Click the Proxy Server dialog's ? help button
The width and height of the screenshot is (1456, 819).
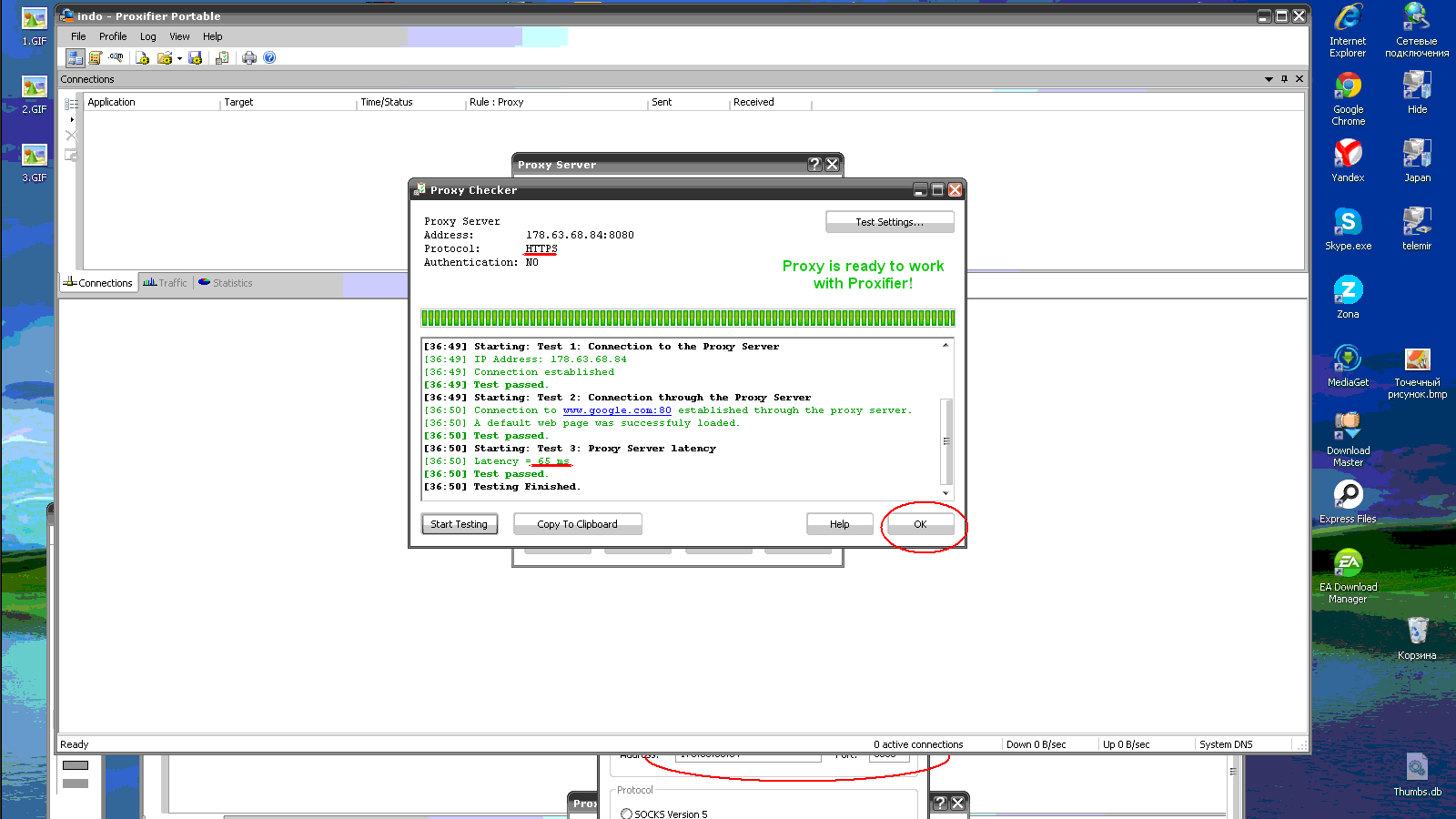click(x=814, y=165)
